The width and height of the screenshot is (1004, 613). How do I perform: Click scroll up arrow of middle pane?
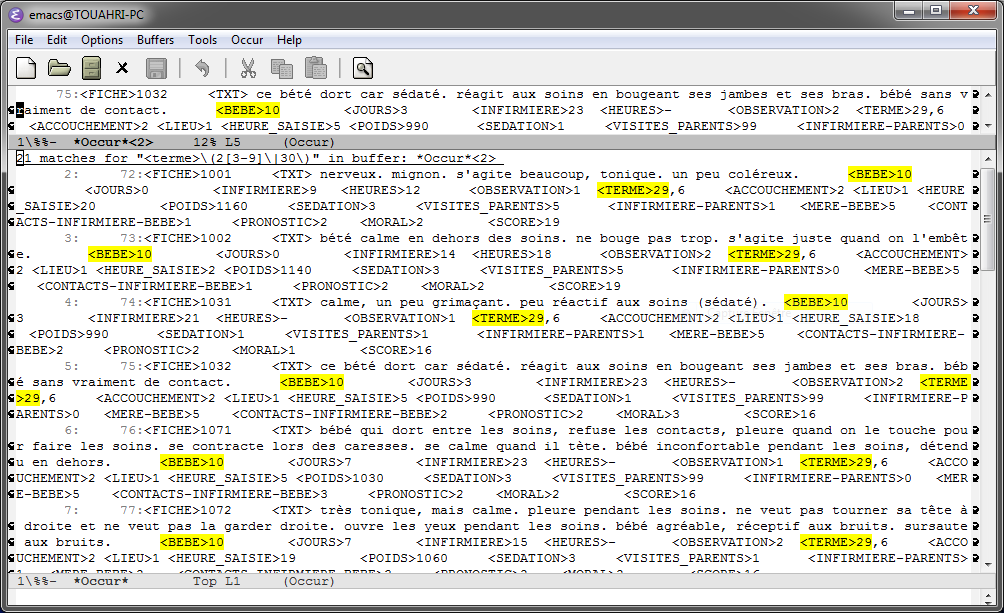pos(988,158)
